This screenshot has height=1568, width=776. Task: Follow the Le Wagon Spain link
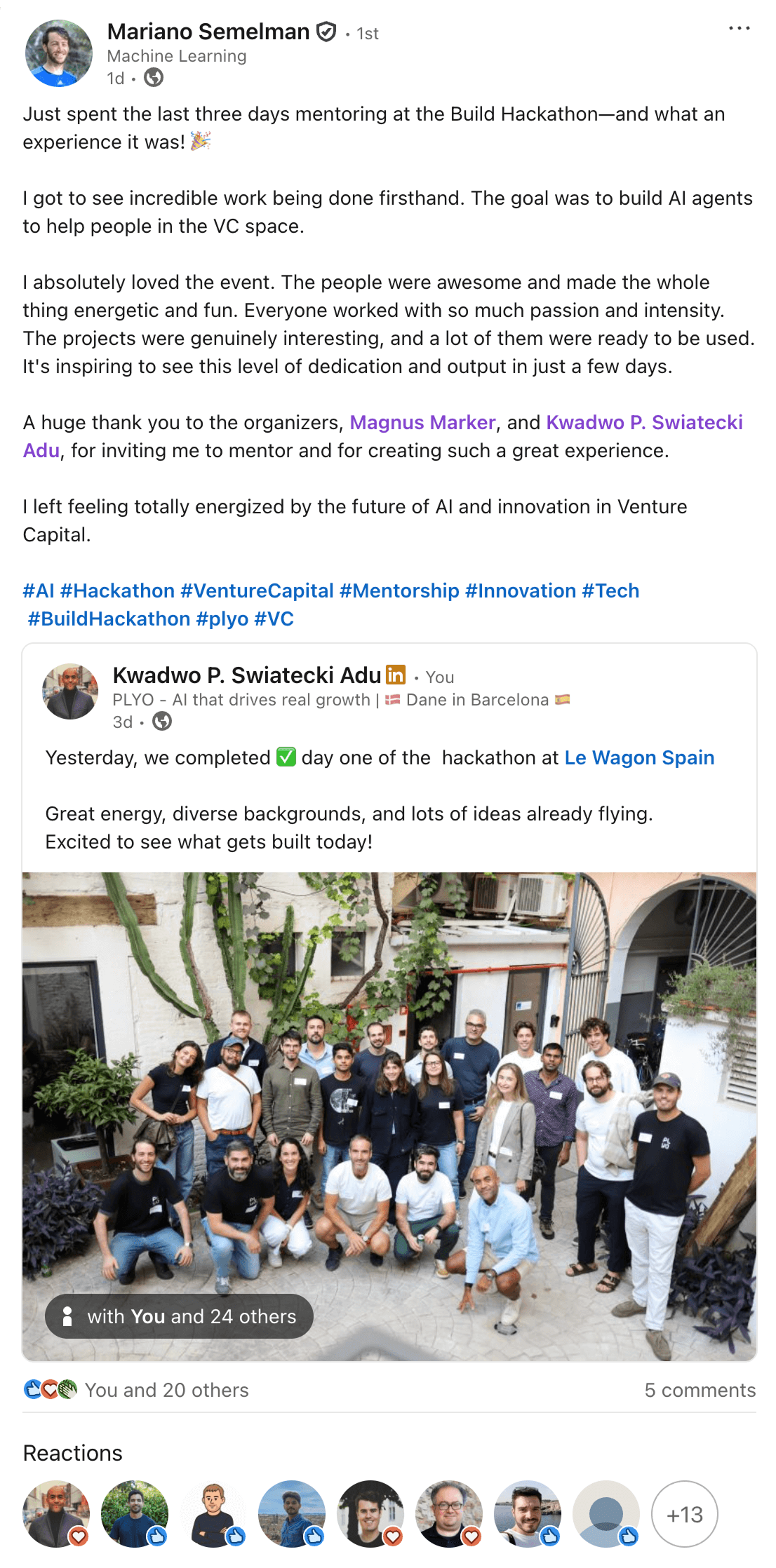pos(639,757)
